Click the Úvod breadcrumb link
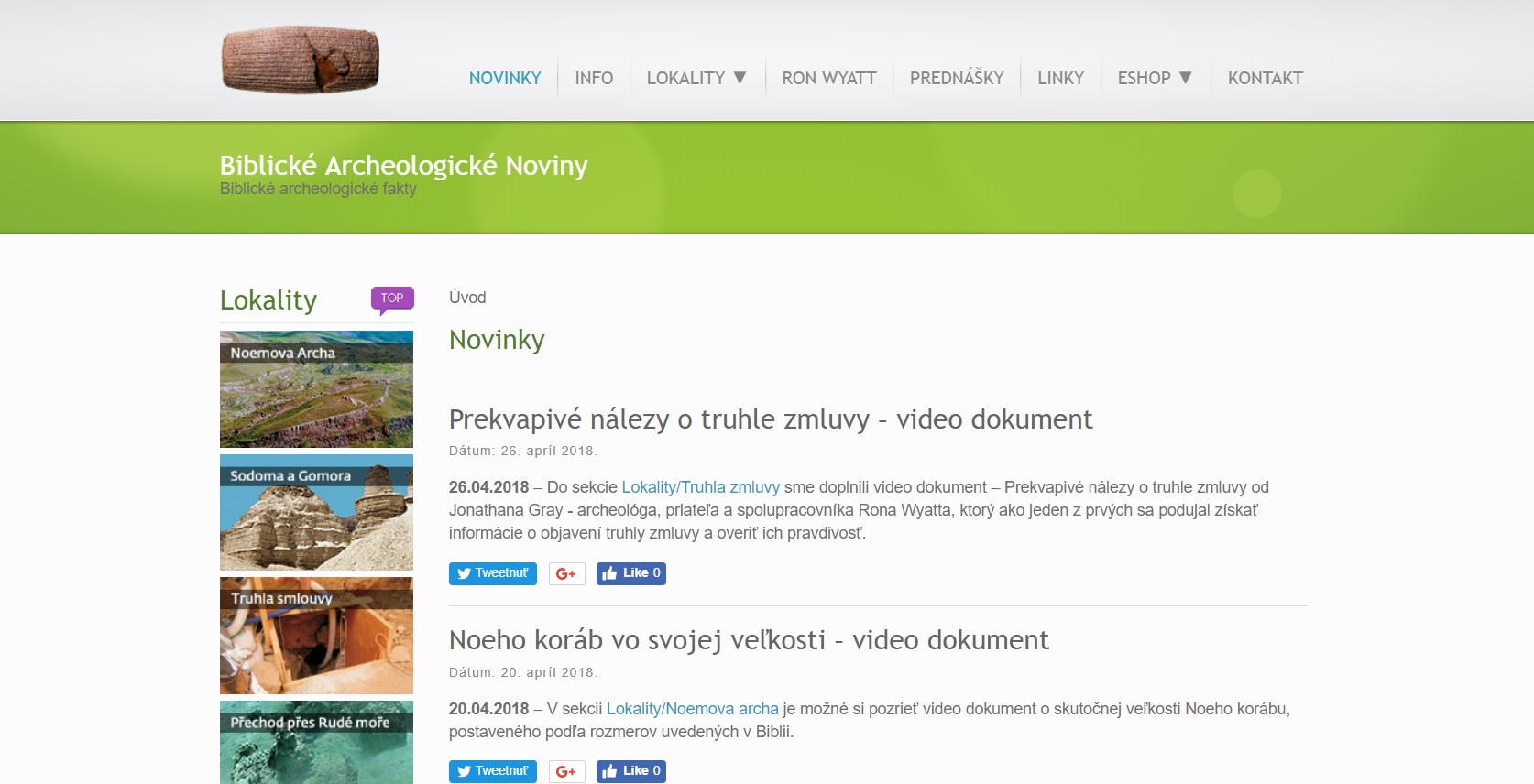Screen dimensions: 1534x784 click(467, 298)
